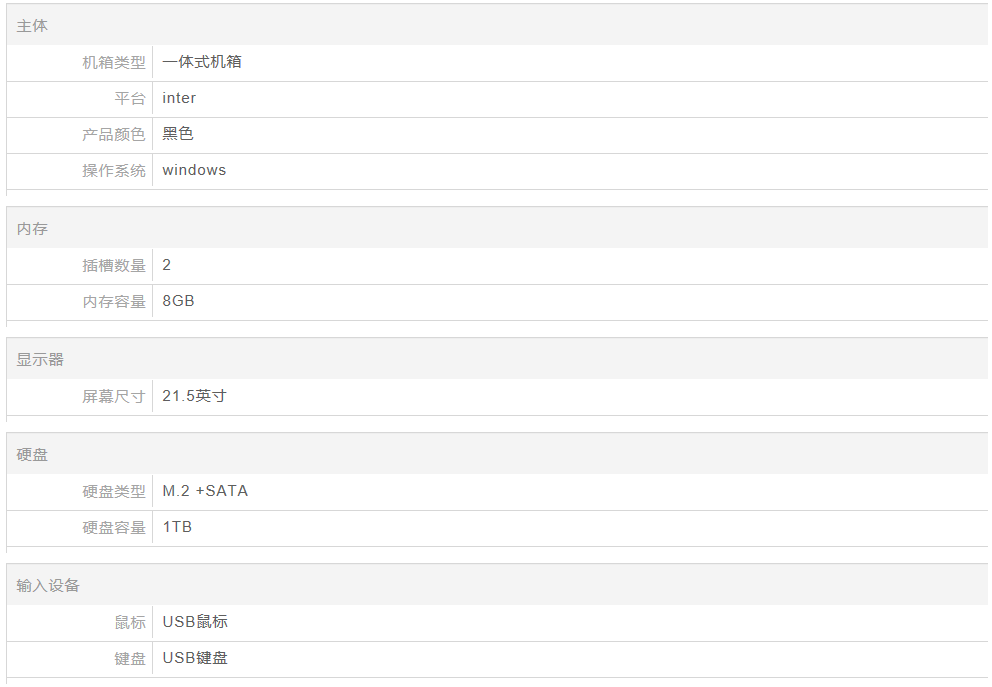
Task: Click the platform value inter
Action: pos(179,98)
